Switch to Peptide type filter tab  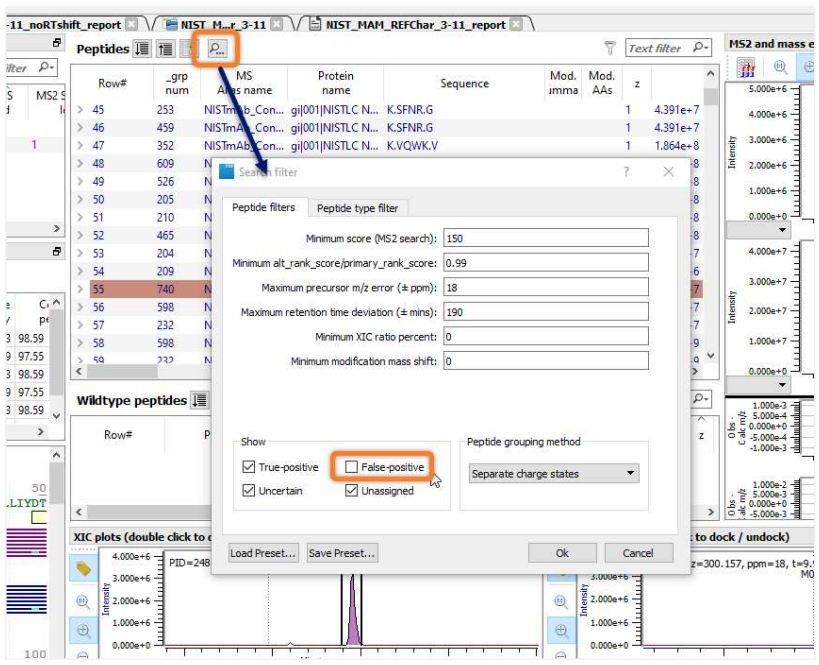coord(357,208)
